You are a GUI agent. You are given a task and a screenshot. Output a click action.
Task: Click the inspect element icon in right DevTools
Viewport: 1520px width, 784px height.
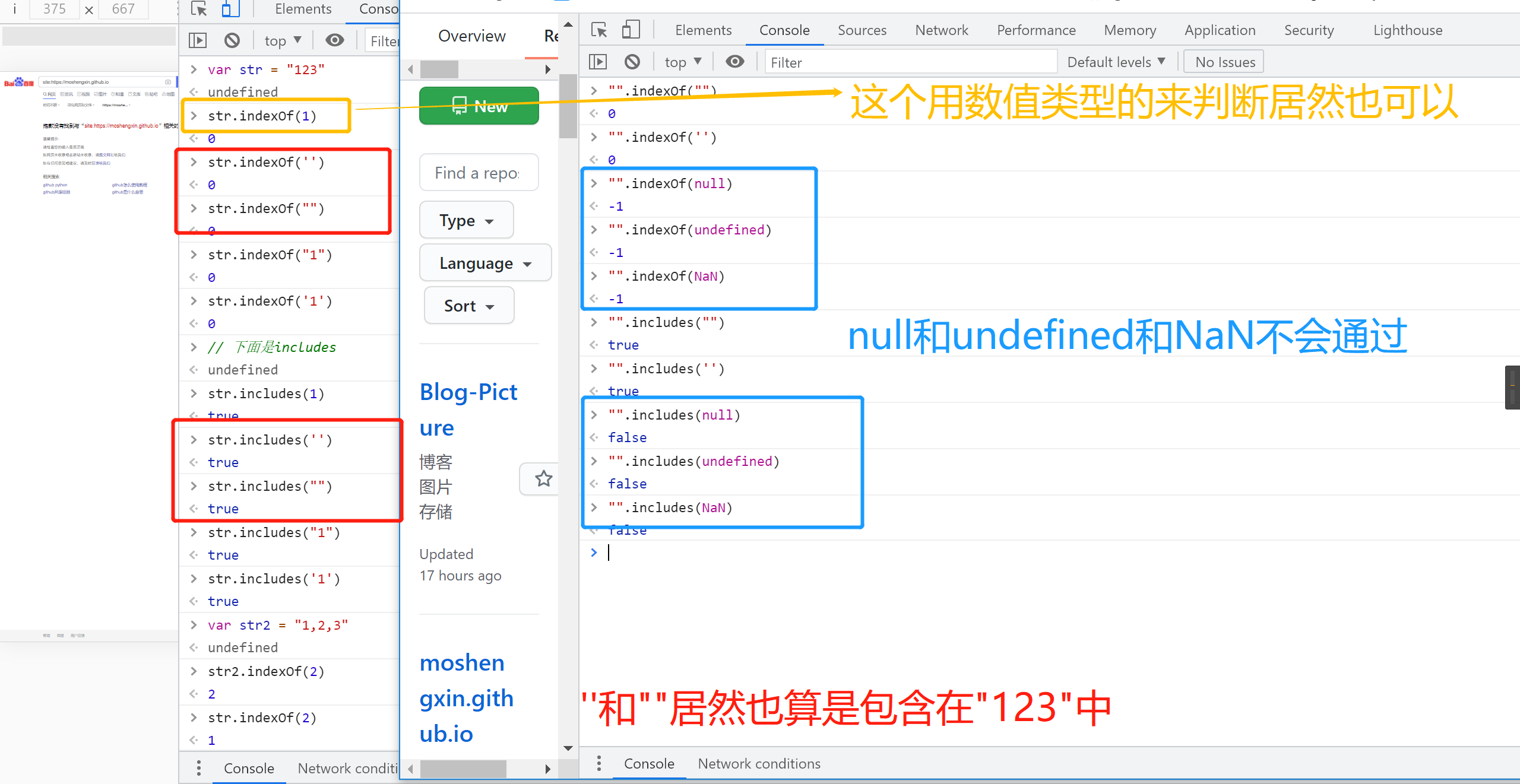[599, 30]
